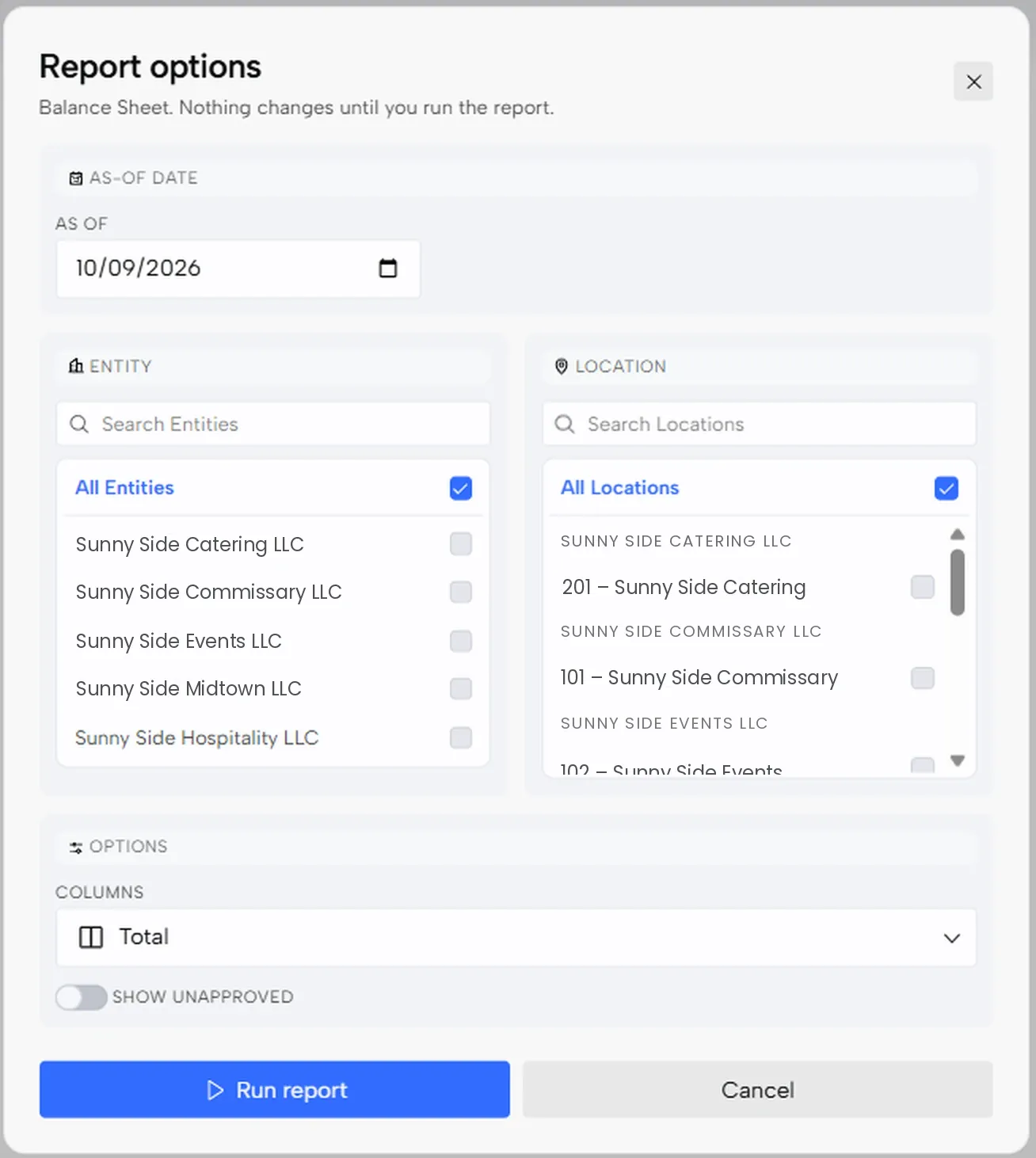Click the Search Entities field
Viewport: 1036px width, 1158px height.
[x=273, y=424]
